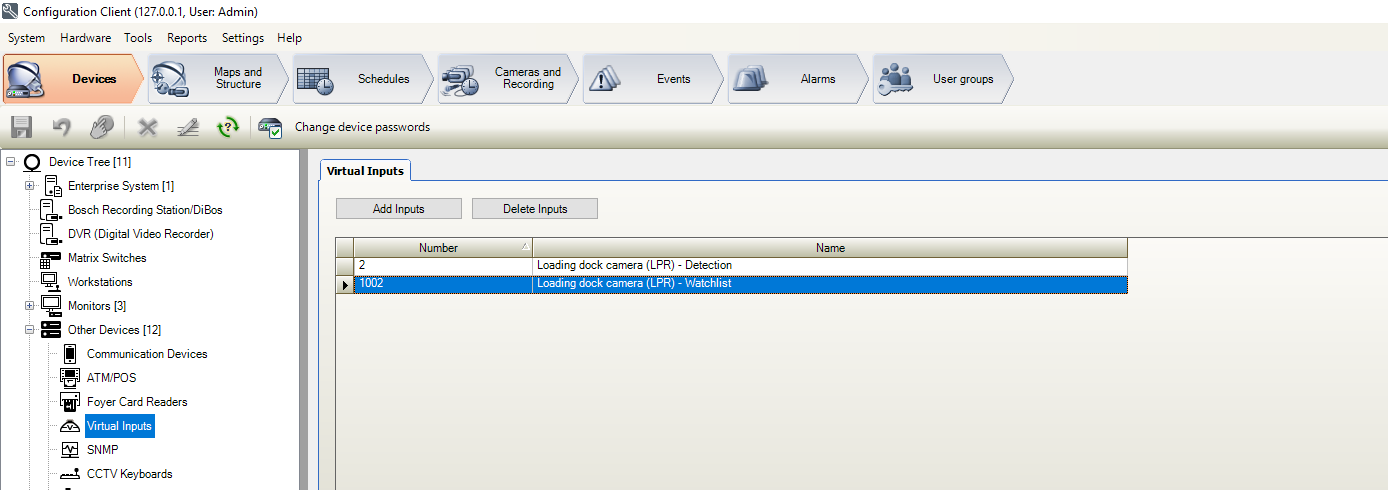Open the System menu
Screen dimensions: 1388x490
pyautogui.click(x=27, y=38)
